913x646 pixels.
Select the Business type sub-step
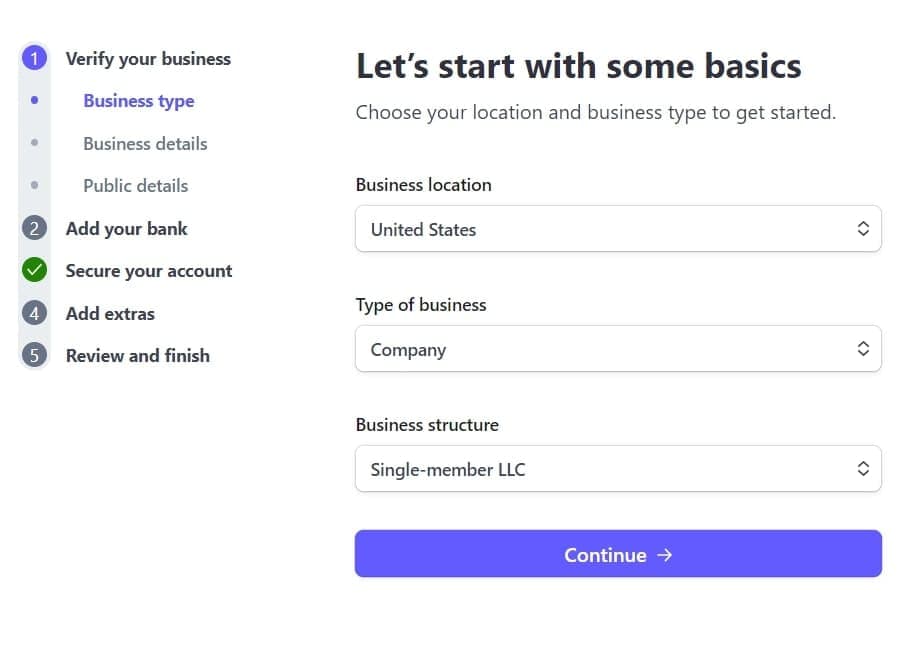pos(139,101)
